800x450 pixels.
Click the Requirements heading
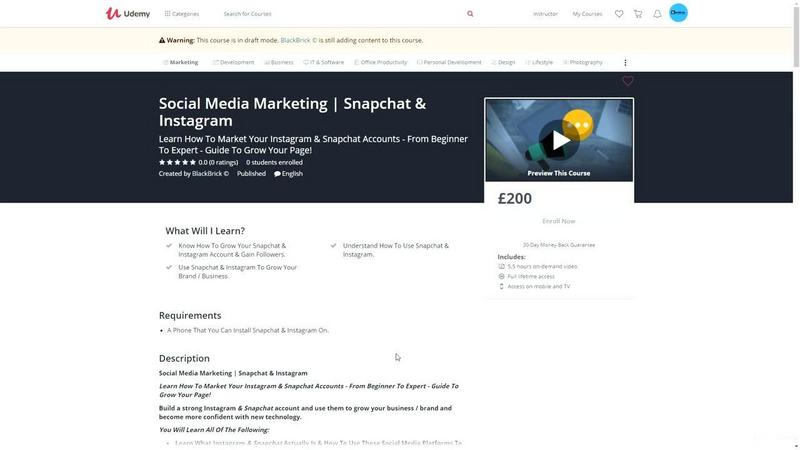[x=190, y=315]
